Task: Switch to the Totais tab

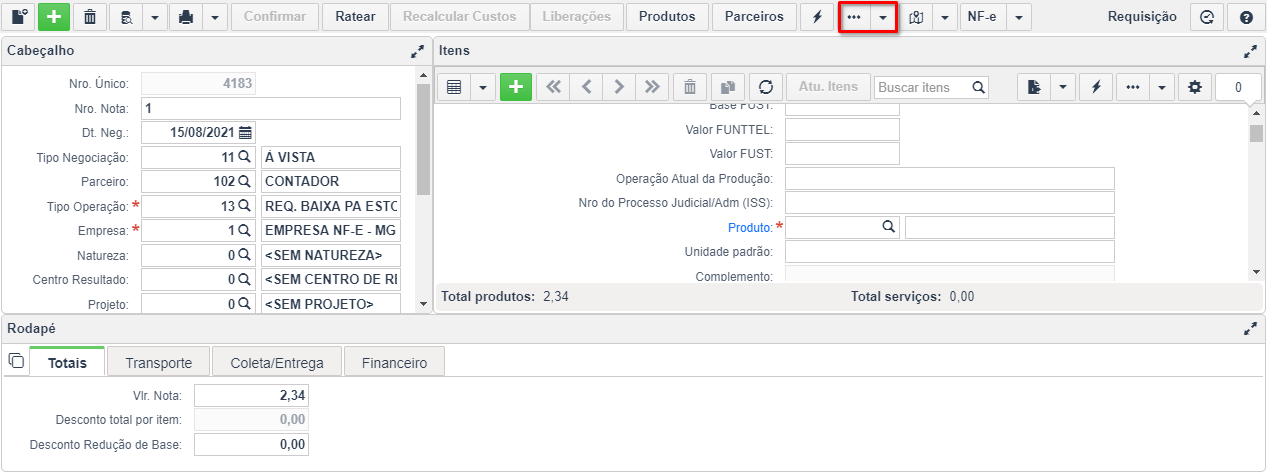Action: tap(67, 363)
